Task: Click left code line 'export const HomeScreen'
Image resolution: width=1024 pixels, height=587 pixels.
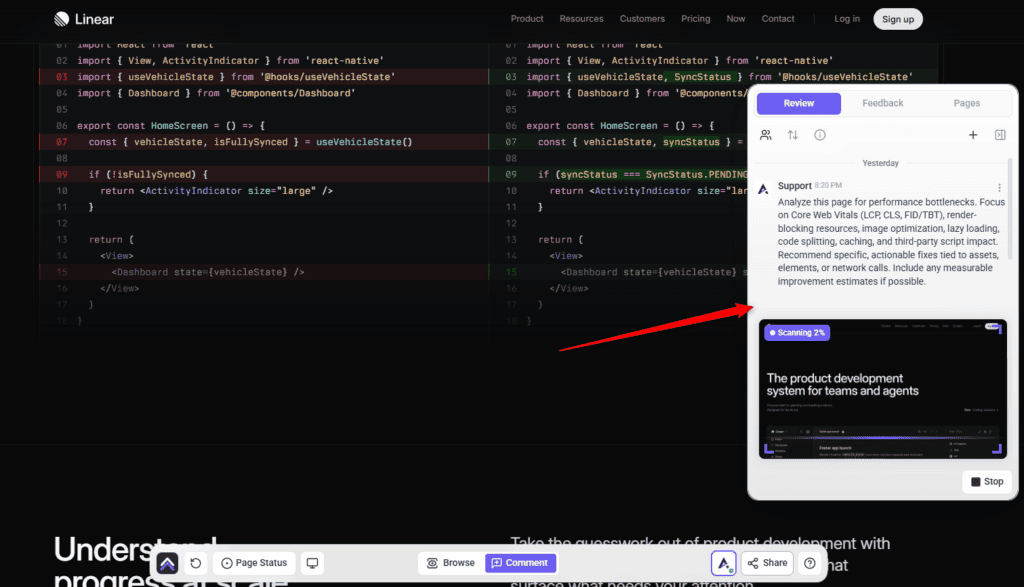Action: point(171,125)
